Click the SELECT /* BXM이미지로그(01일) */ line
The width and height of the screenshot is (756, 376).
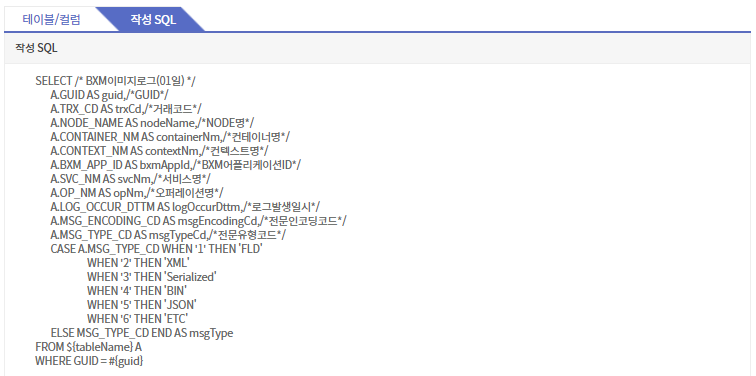tap(115, 81)
